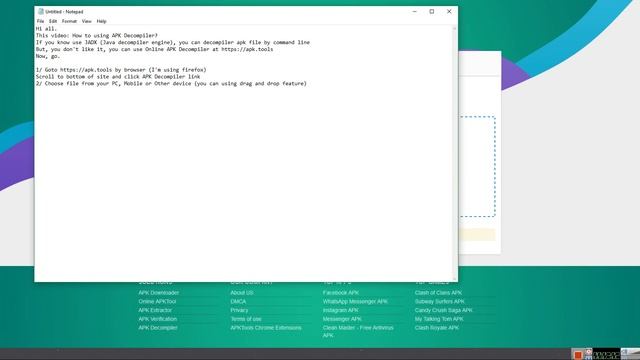Viewport: 640px width, 360px height.
Task: Open the Online APKTool footer link
Action: [x=157, y=302]
